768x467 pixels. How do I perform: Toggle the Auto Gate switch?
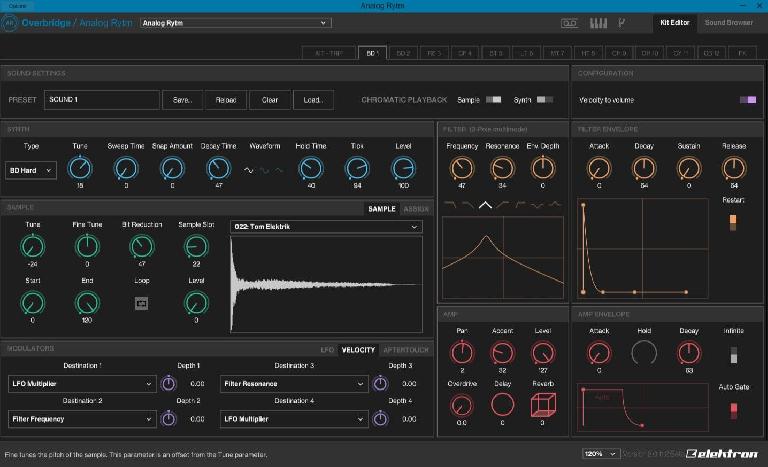pos(734,411)
